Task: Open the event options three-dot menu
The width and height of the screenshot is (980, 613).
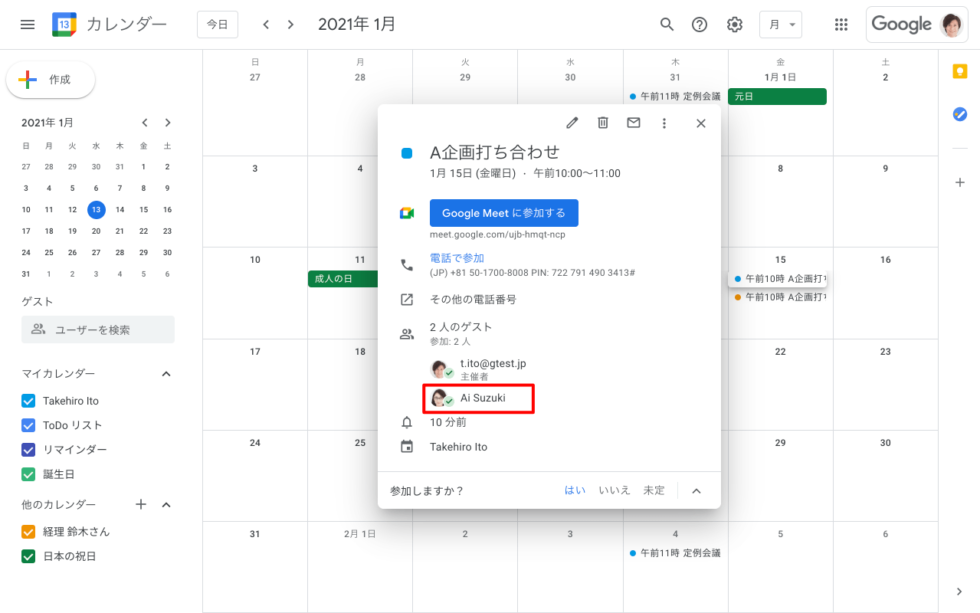Action: 664,123
